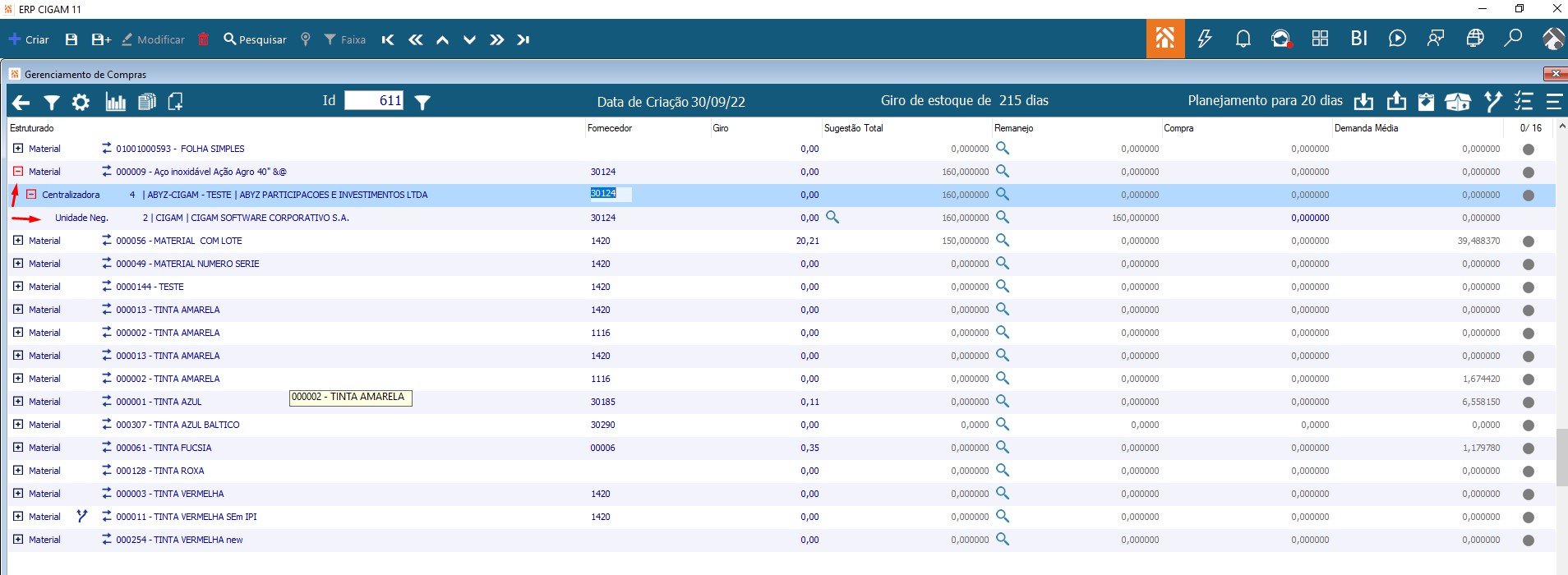Viewport: 1568px width, 575px height.
Task: Expand the 000307 TINTA AZUL BALTICO row
Action: point(18,425)
